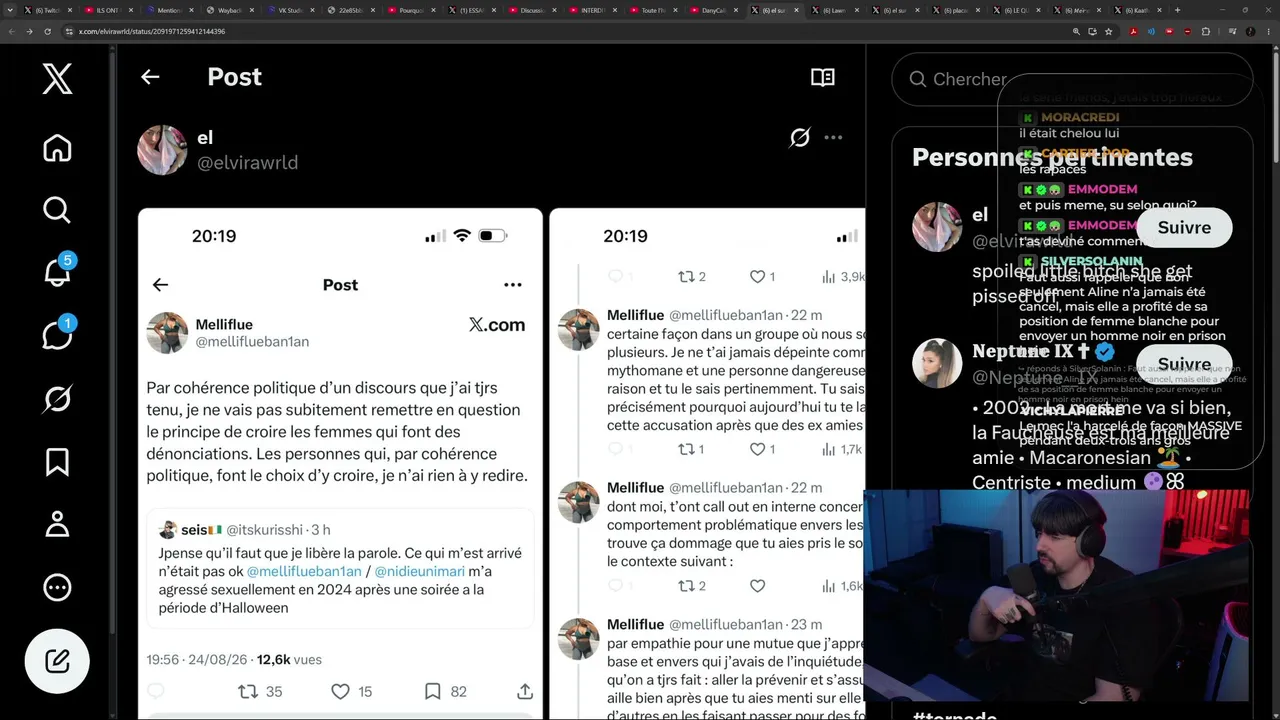Open the X logo home link
Viewport: 1280px width, 720px height.
pos(57,77)
